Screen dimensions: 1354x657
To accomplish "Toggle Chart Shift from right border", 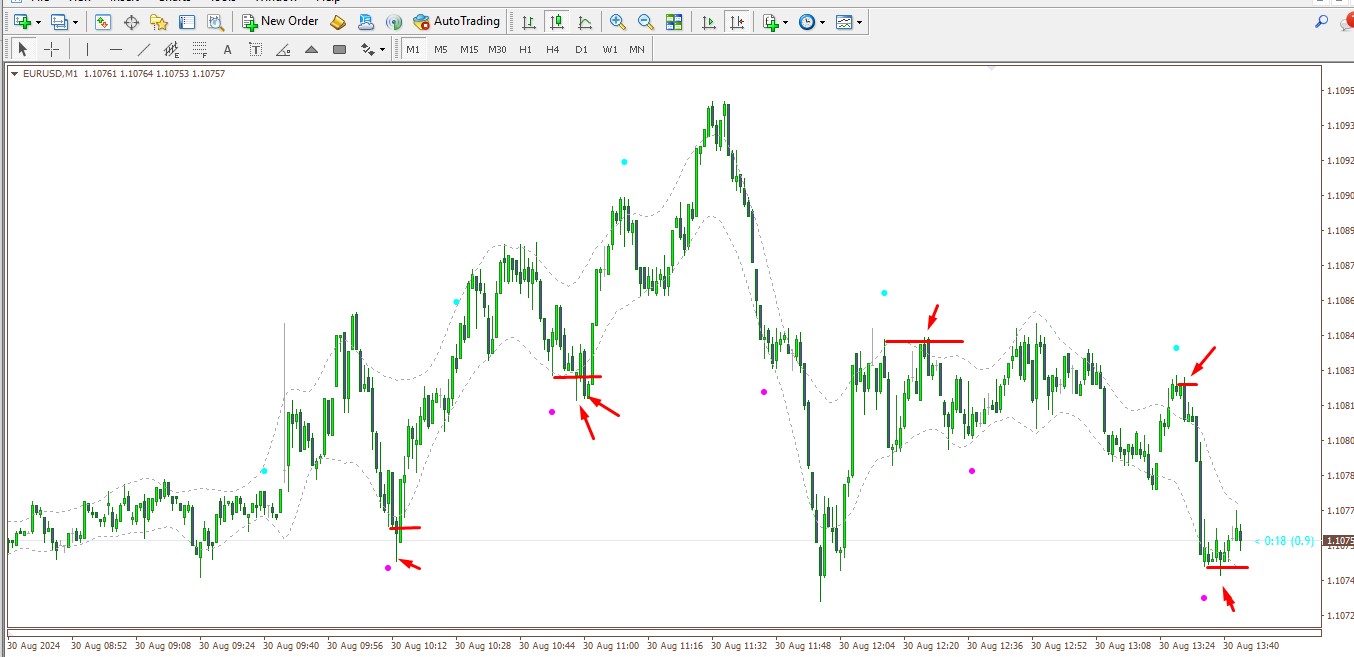I will pyautogui.click(x=737, y=21).
